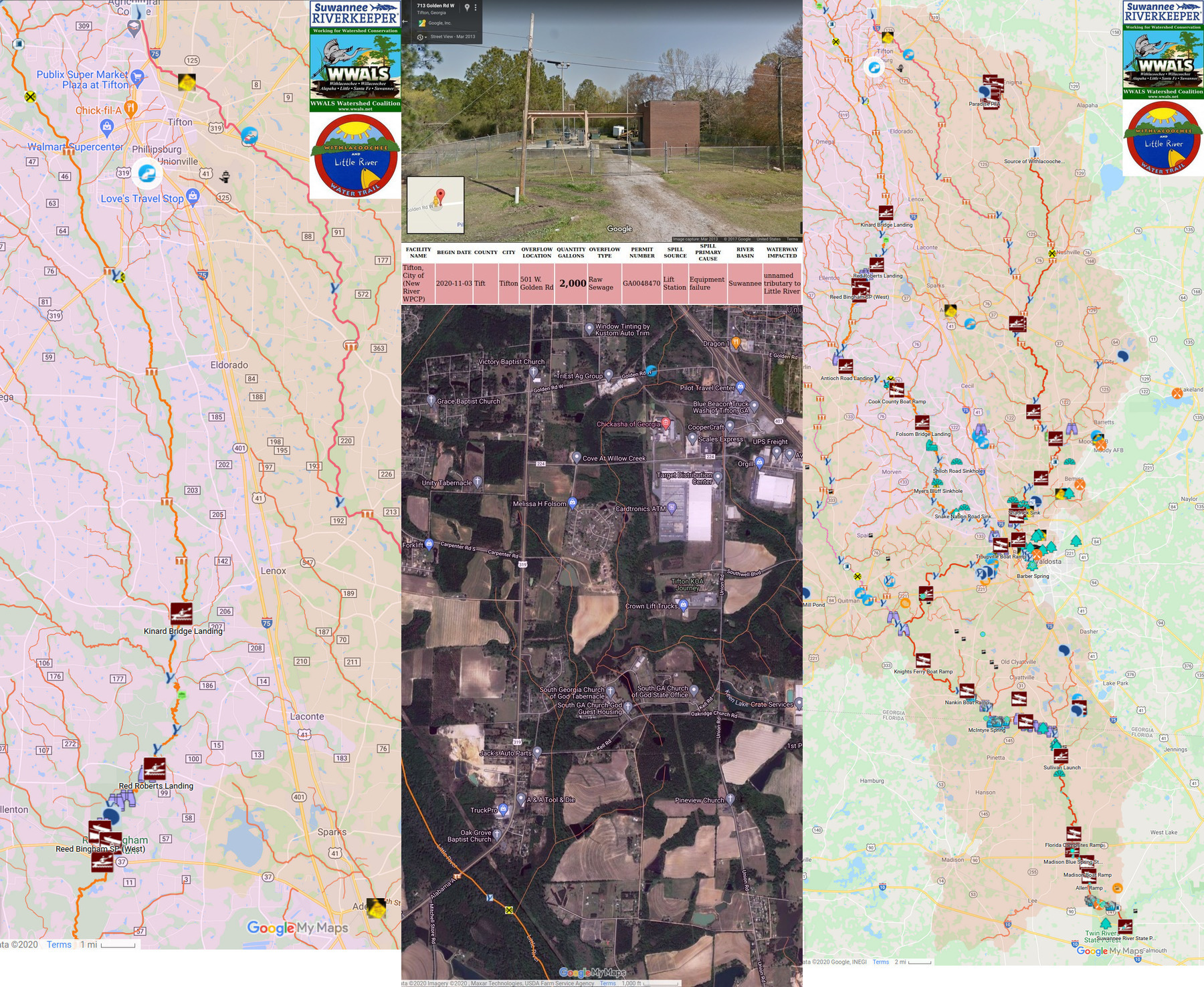The height and width of the screenshot is (987, 1204).
Task: Open the three-dot menu in the Street View panel
Action: pyautogui.click(x=476, y=7)
